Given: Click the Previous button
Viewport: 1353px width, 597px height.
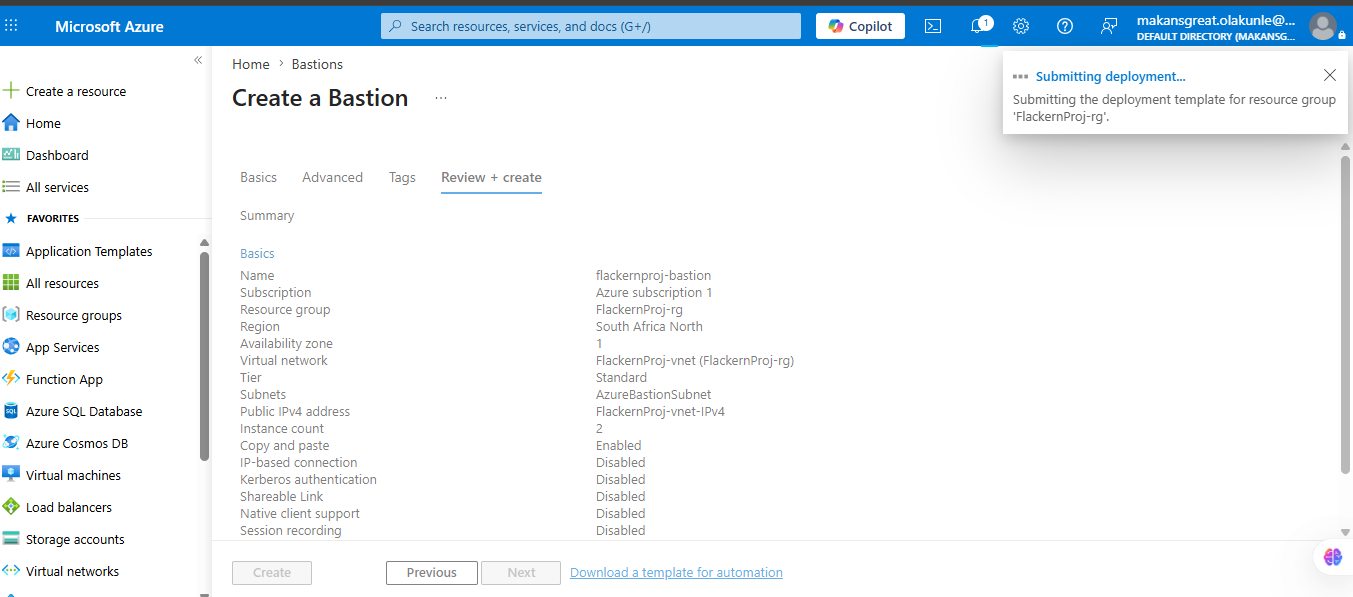Looking at the screenshot, I should (x=432, y=573).
